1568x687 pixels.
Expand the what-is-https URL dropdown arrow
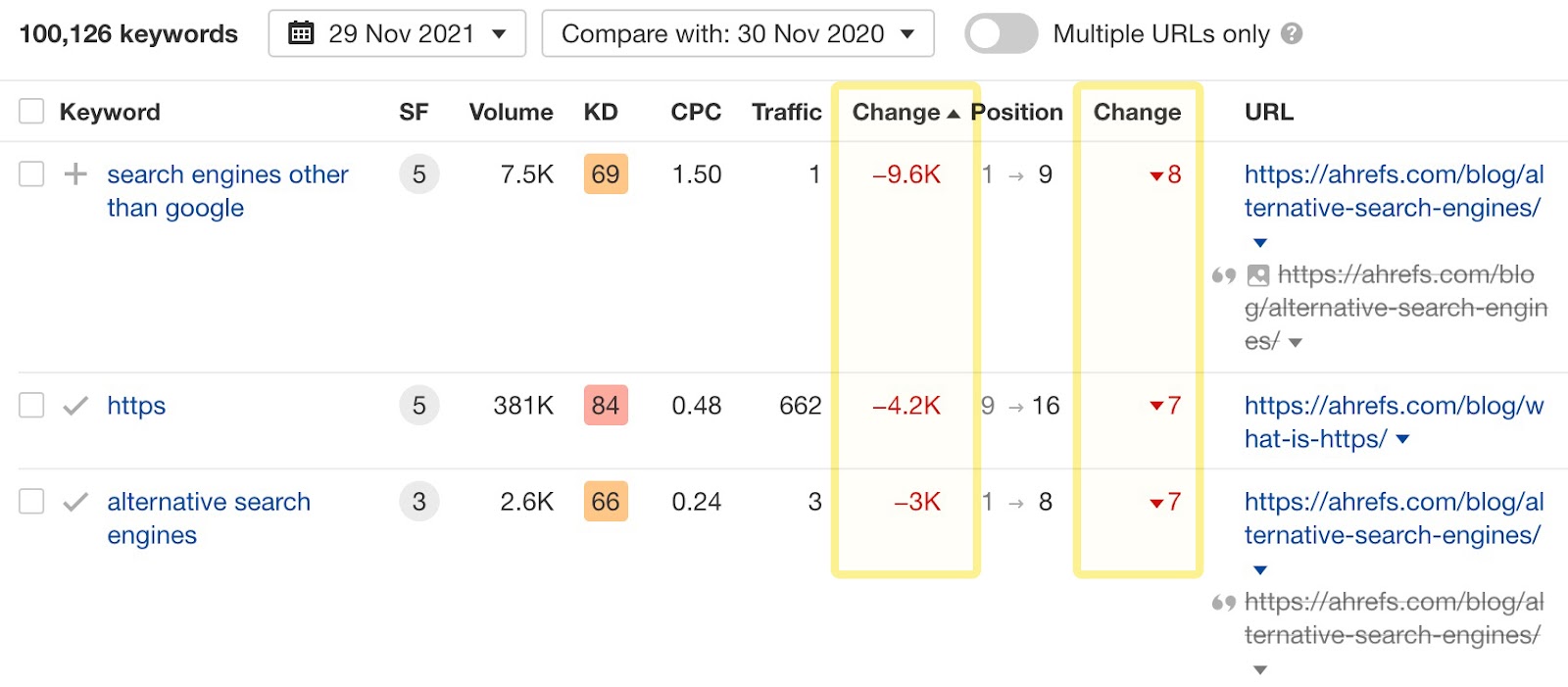click(x=1402, y=439)
